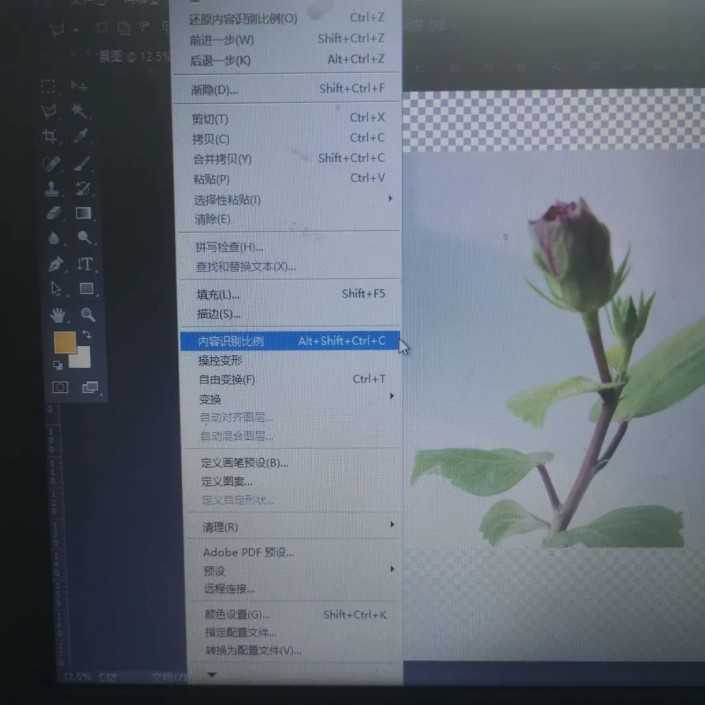Click the arrow at menu bottom to show more
Image resolution: width=705 pixels, height=705 pixels.
211,675
